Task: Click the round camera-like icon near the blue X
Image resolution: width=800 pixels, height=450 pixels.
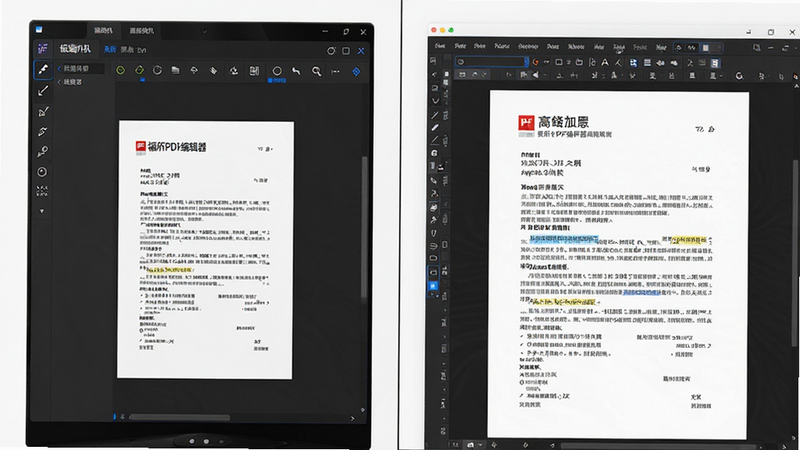Action: 331,51
